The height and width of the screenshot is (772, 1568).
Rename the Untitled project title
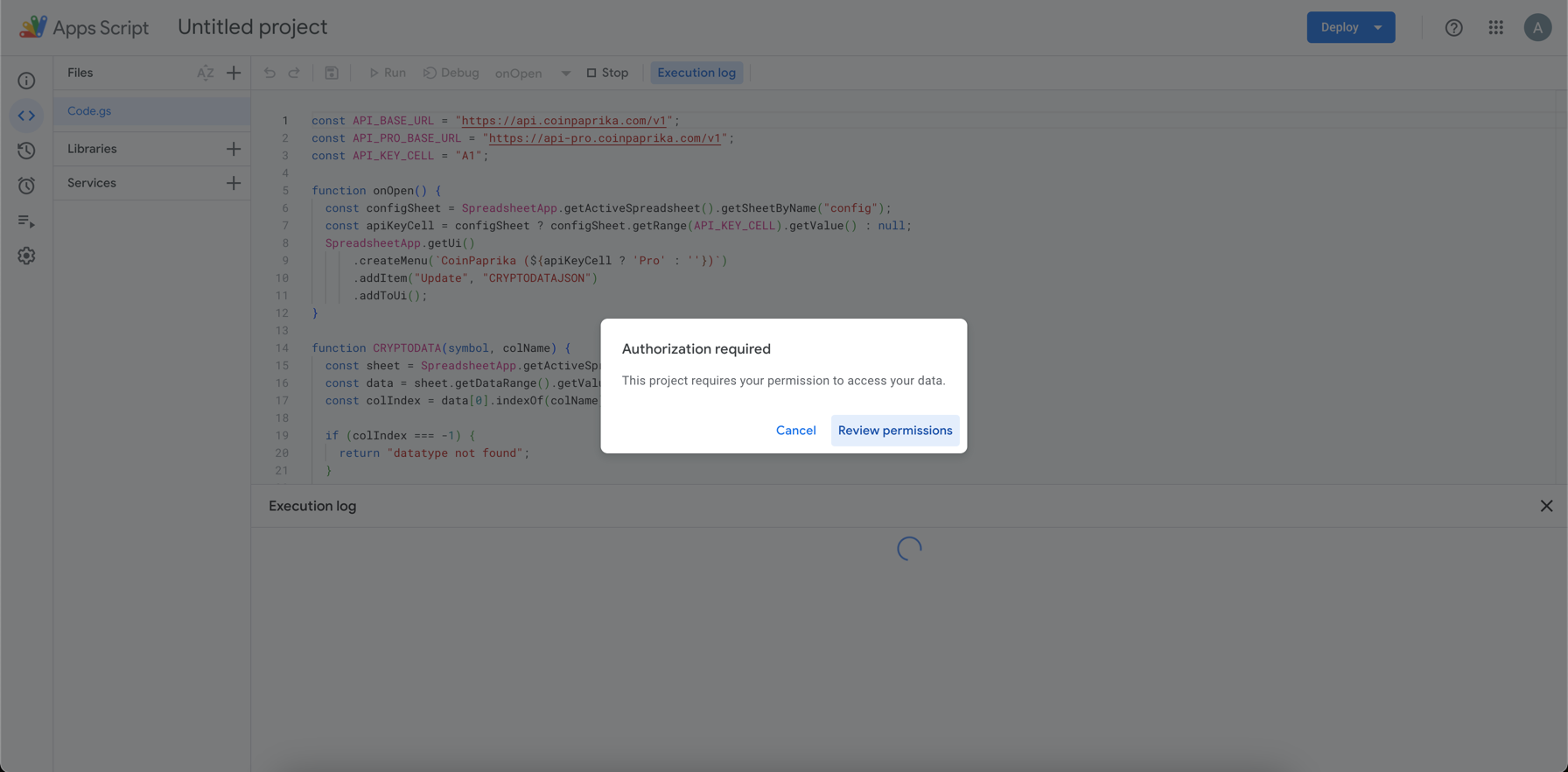tap(253, 27)
